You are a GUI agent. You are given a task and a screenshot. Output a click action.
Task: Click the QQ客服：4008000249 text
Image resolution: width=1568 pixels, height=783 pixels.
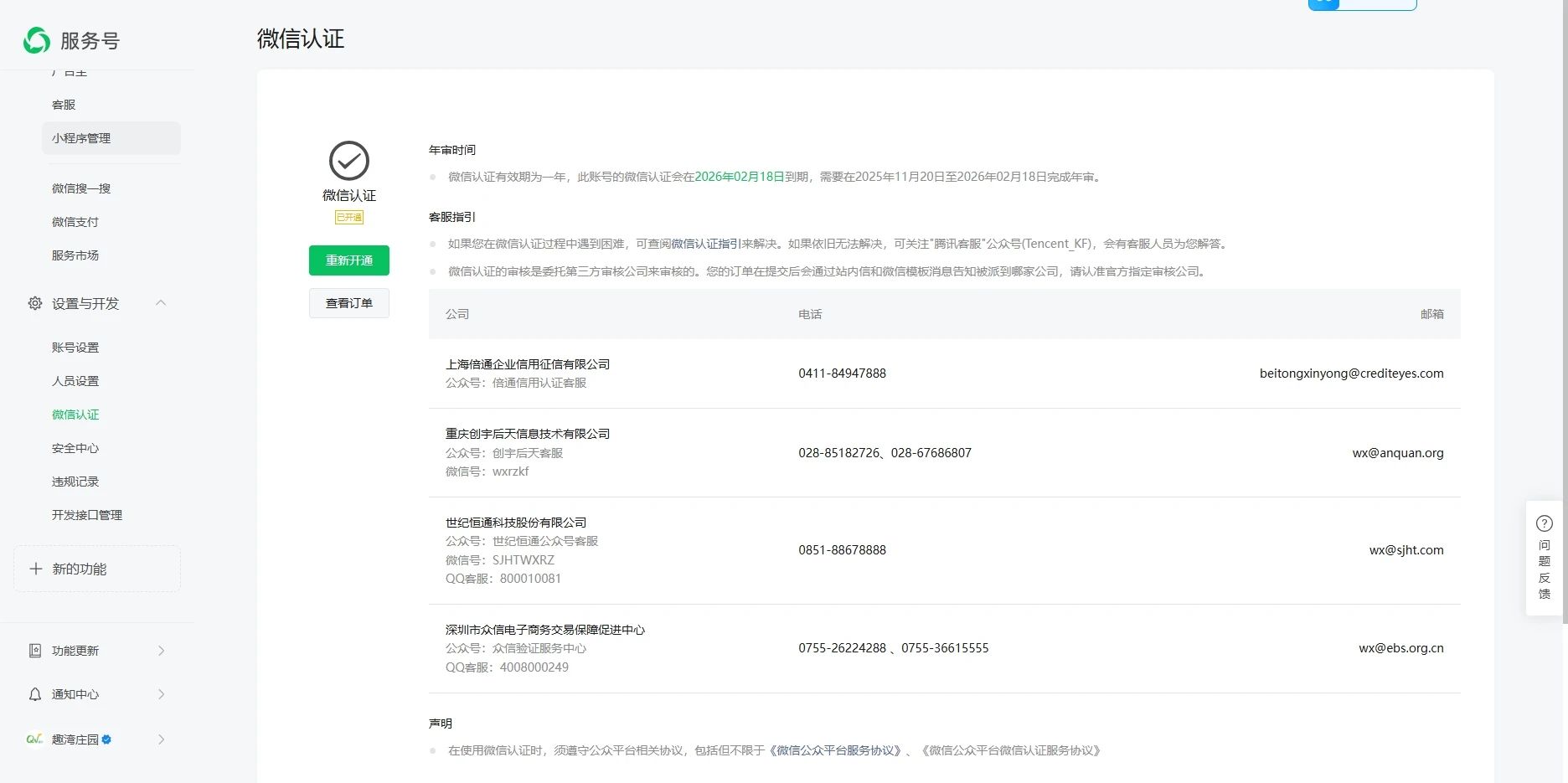pos(507,667)
